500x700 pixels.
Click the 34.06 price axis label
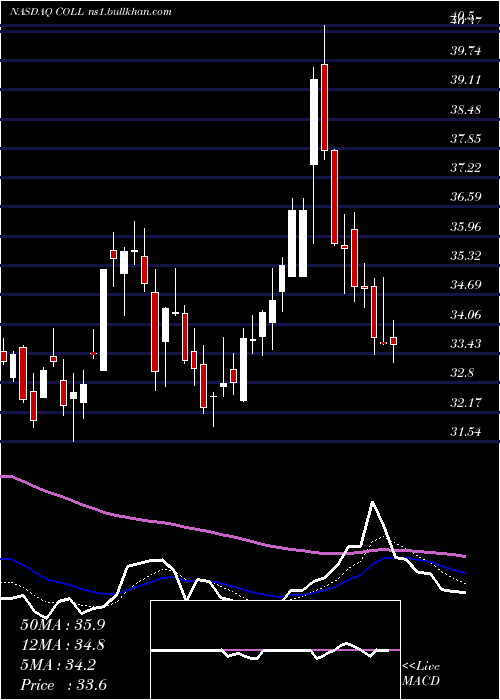coord(466,315)
